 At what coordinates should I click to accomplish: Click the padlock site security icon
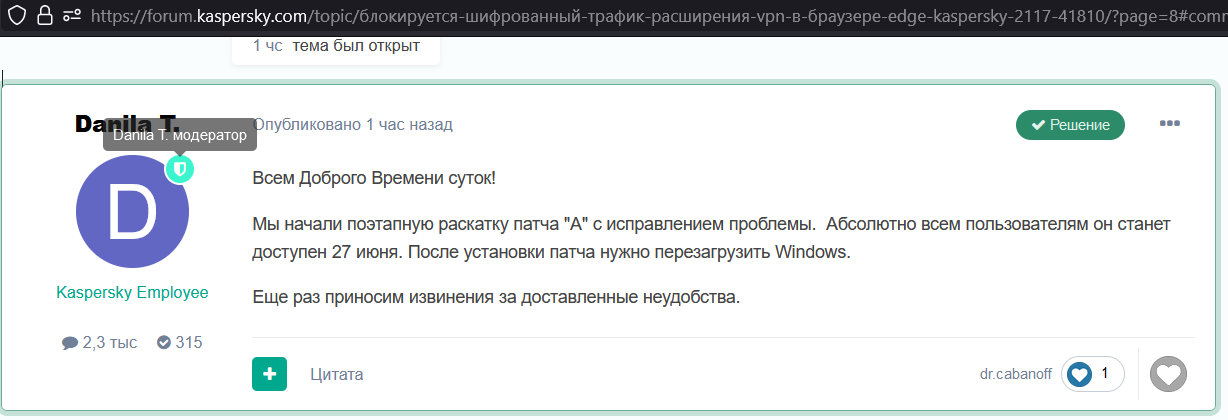(44, 15)
